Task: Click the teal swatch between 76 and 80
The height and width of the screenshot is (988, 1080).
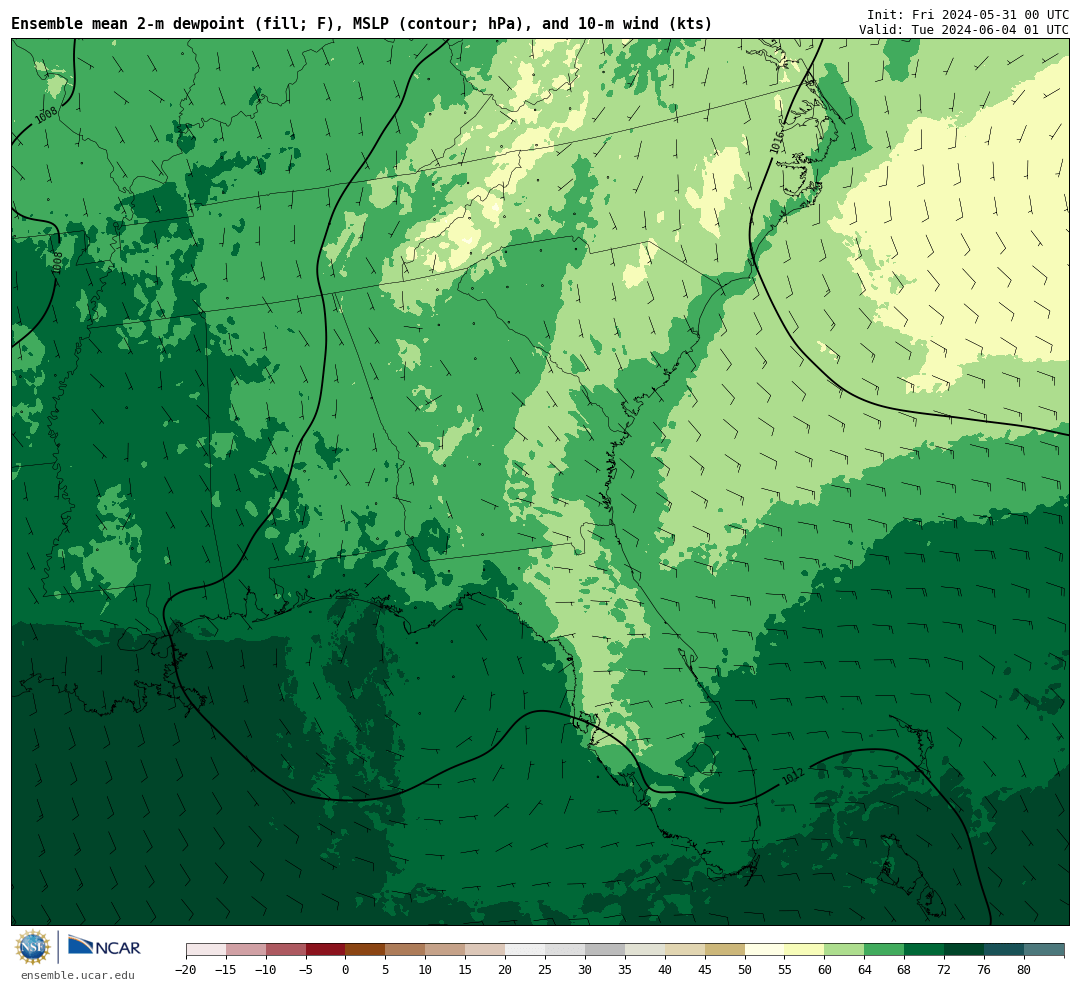Action: (1004, 950)
